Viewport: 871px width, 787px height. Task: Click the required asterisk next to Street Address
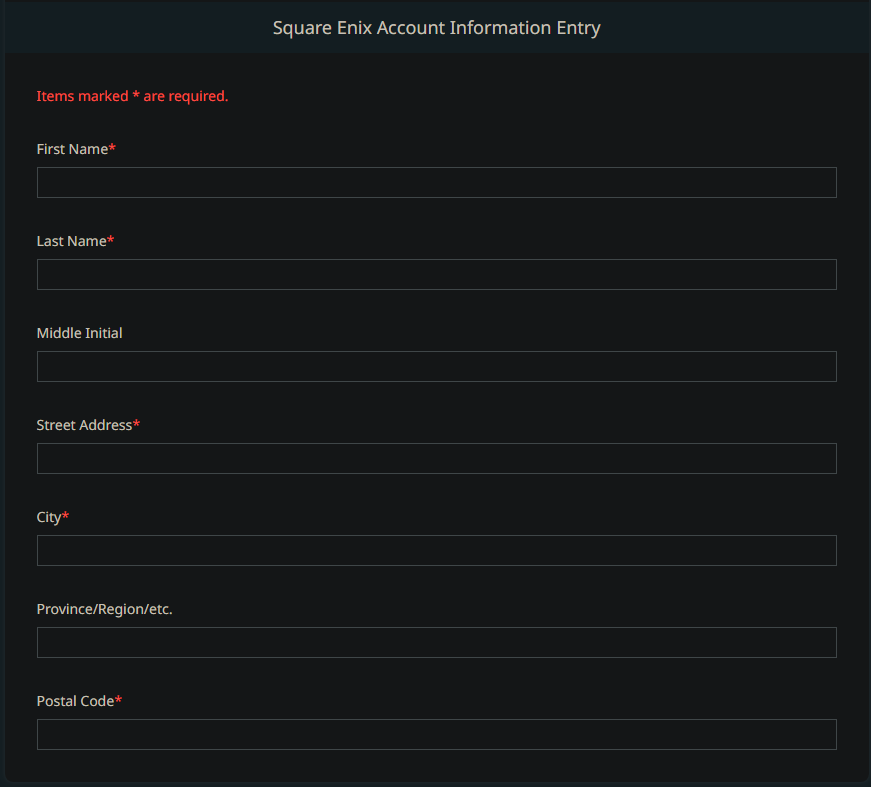(137, 424)
